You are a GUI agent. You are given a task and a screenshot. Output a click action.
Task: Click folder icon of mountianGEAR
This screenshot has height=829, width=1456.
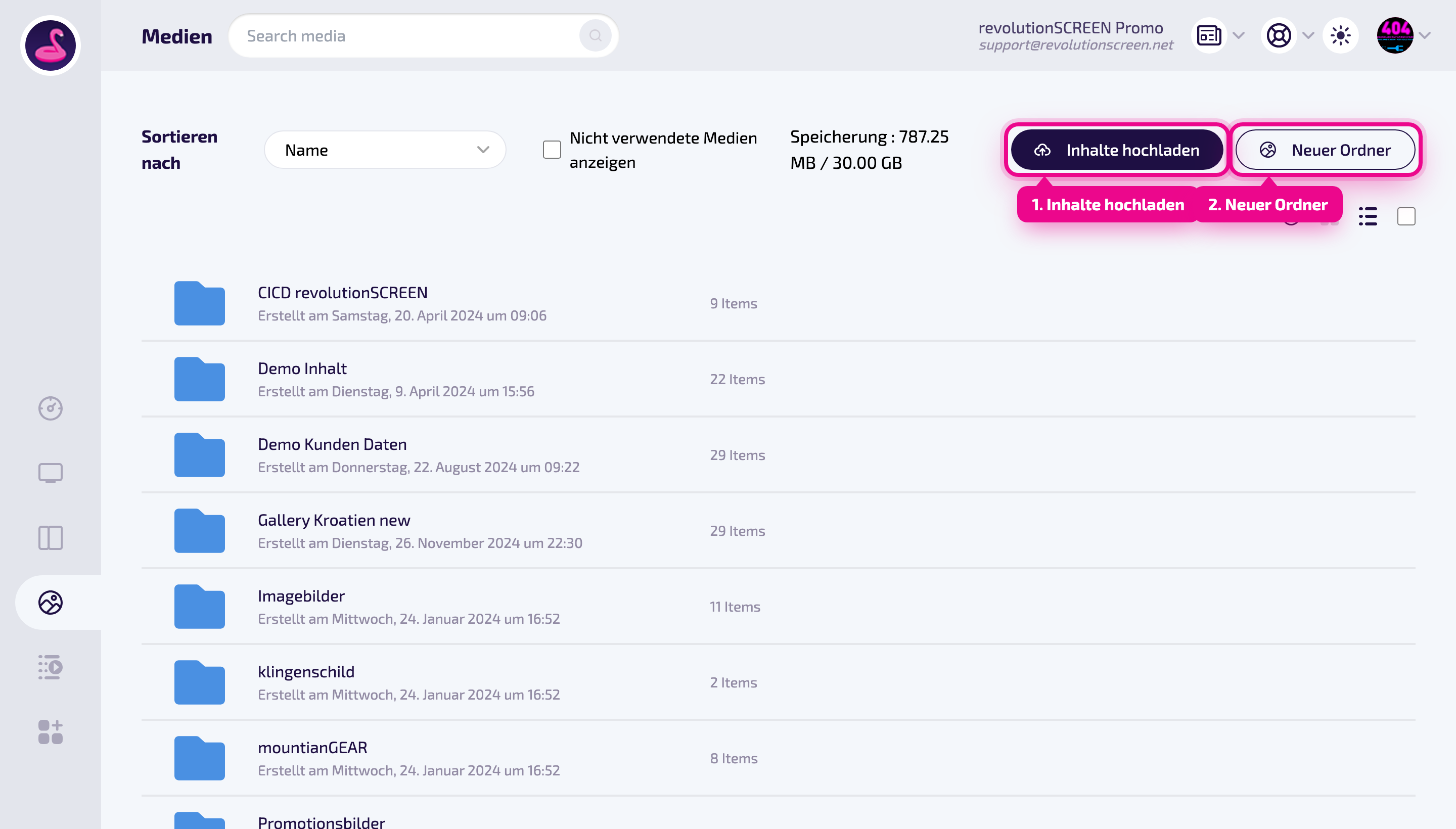tap(199, 757)
